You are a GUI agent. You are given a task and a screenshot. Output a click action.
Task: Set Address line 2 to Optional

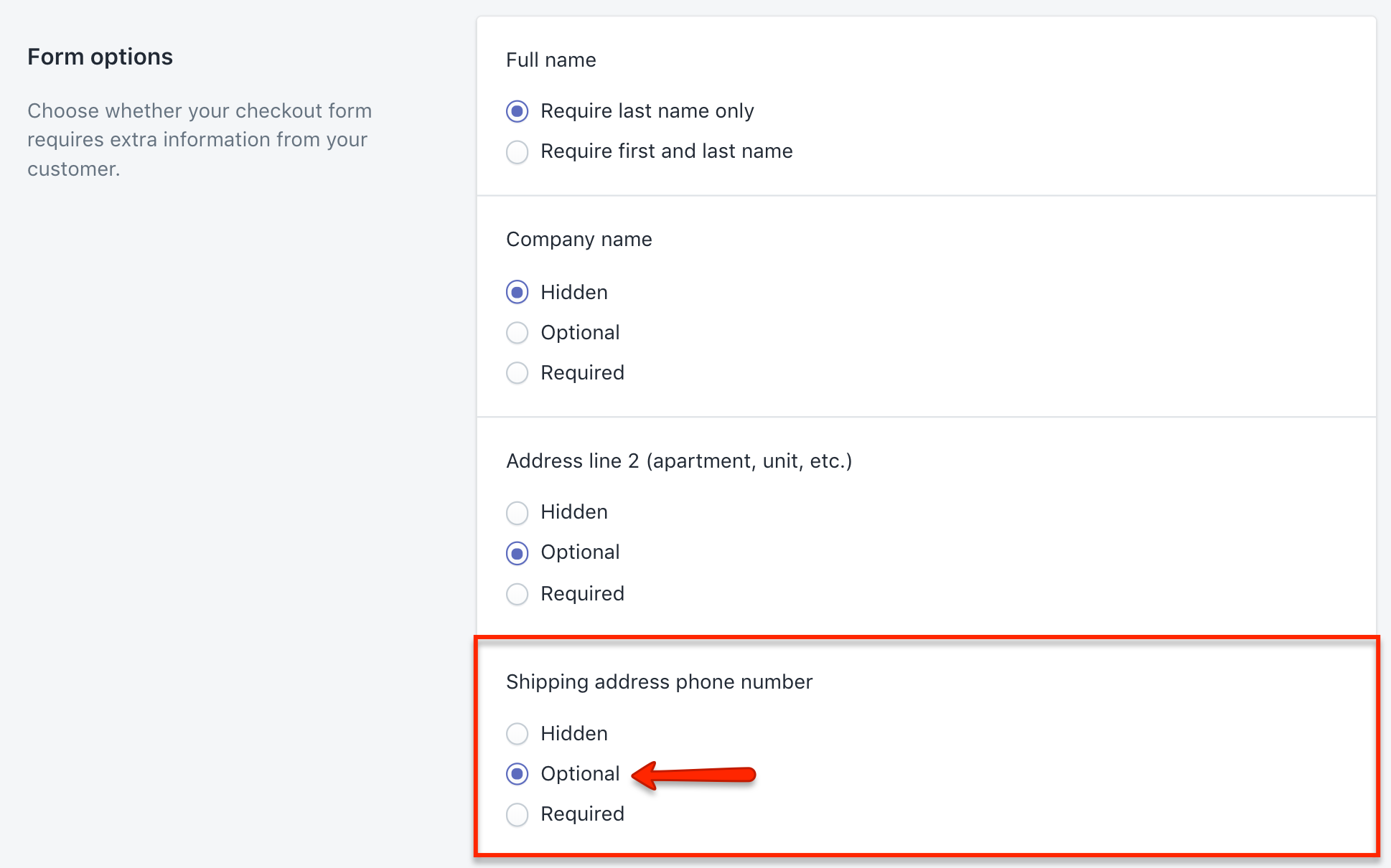(517, 553)
